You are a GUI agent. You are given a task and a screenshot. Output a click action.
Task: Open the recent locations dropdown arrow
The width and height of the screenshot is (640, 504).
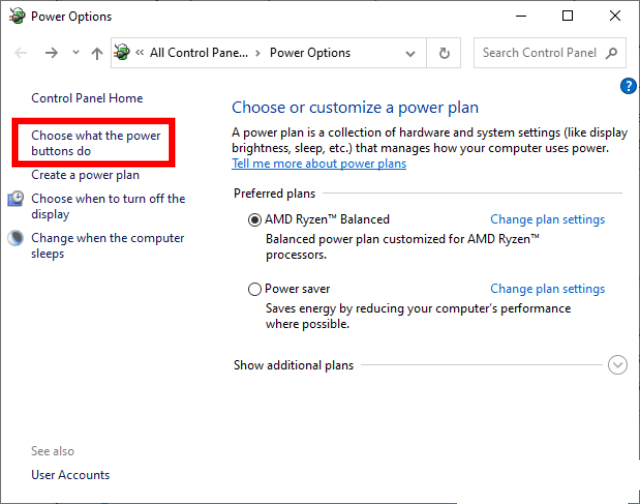point(76,53)
